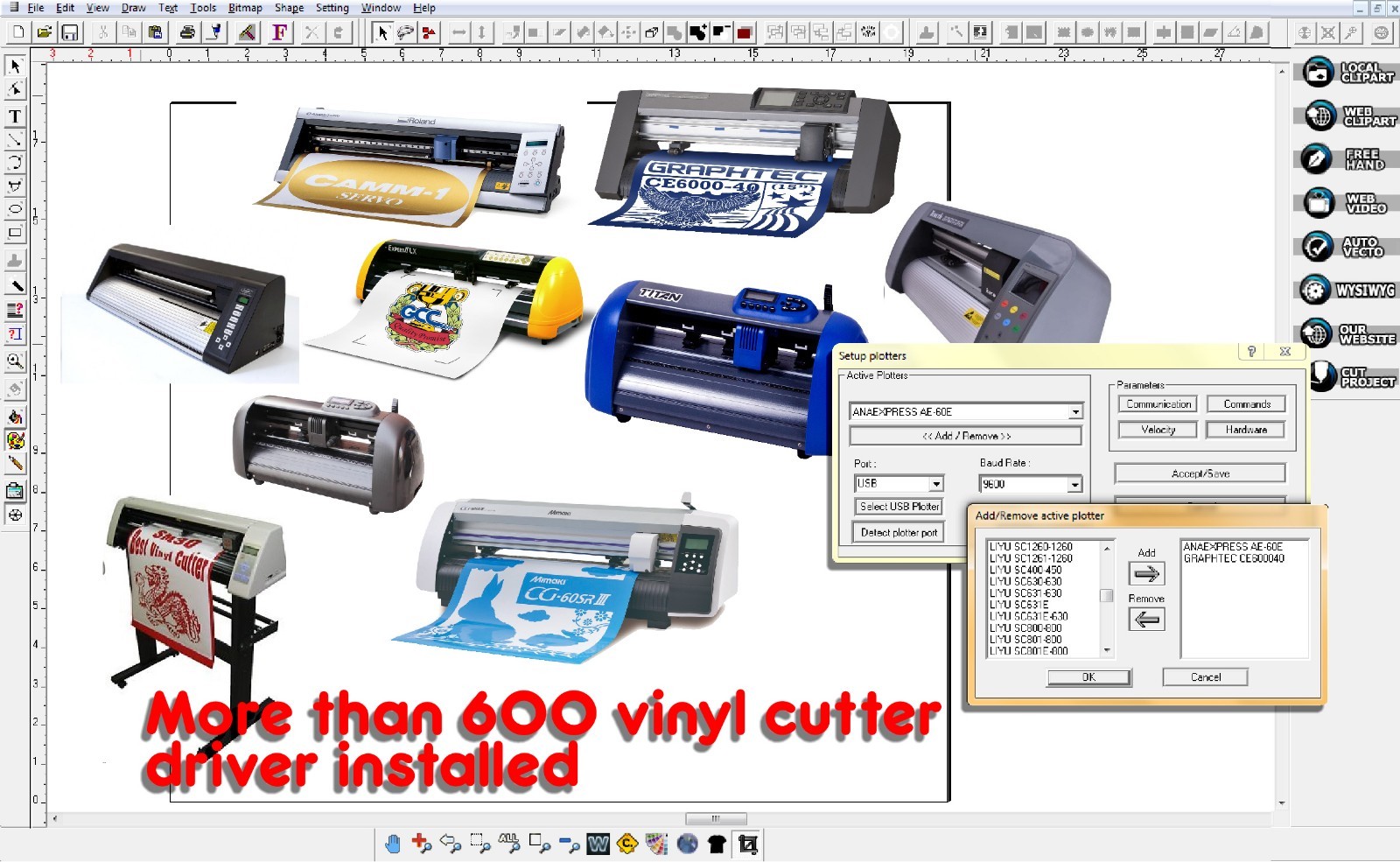
Task: Click the blue hand pan icon
Action: [393, 844]
